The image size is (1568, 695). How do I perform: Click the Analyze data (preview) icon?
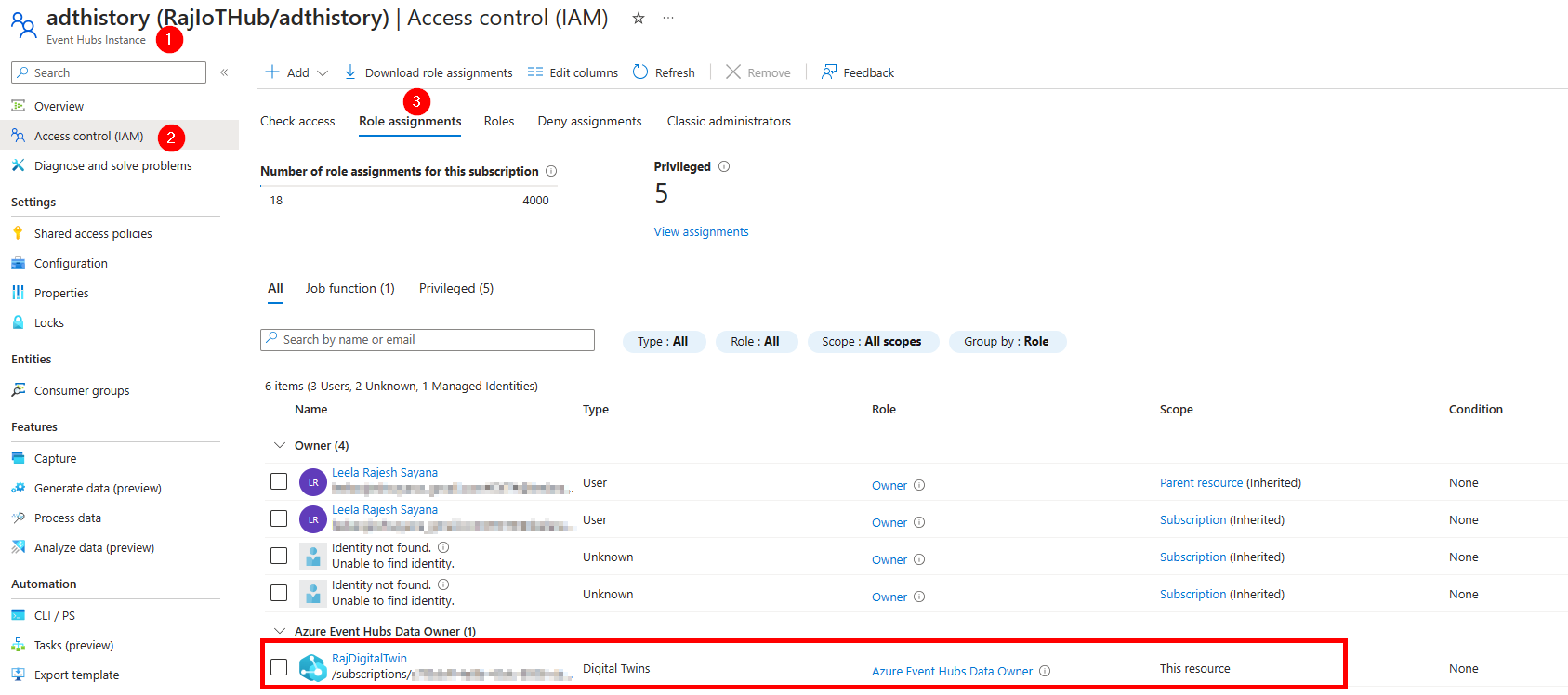pos(18,547)
